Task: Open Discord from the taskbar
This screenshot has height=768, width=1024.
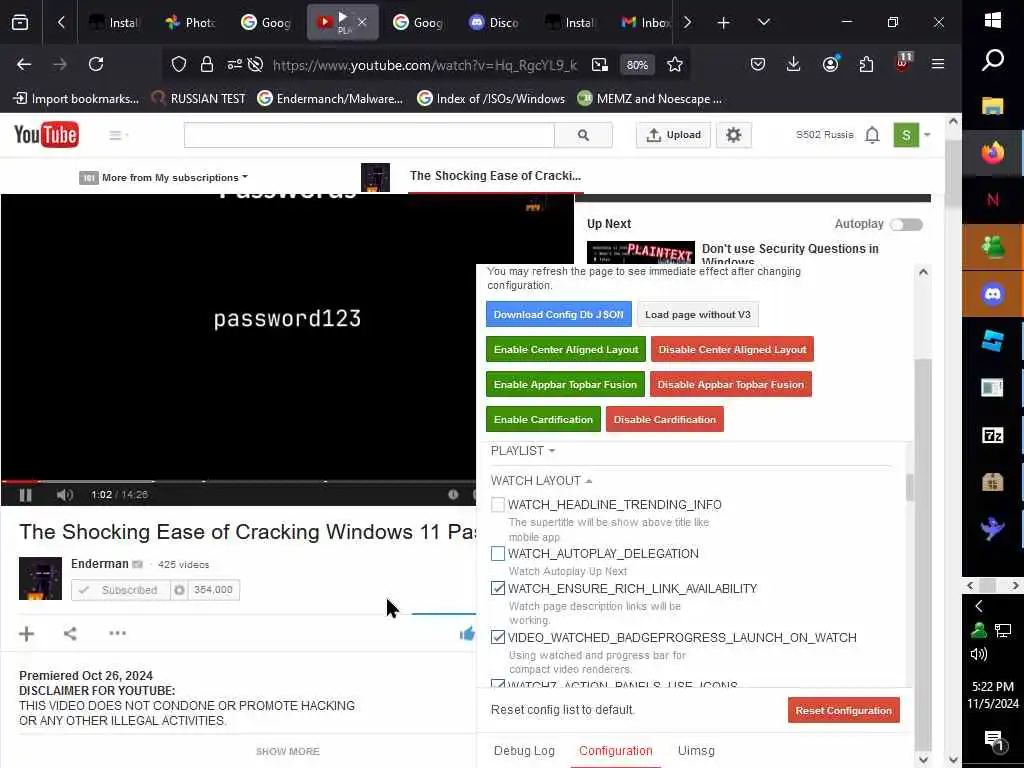Action: 993,295
